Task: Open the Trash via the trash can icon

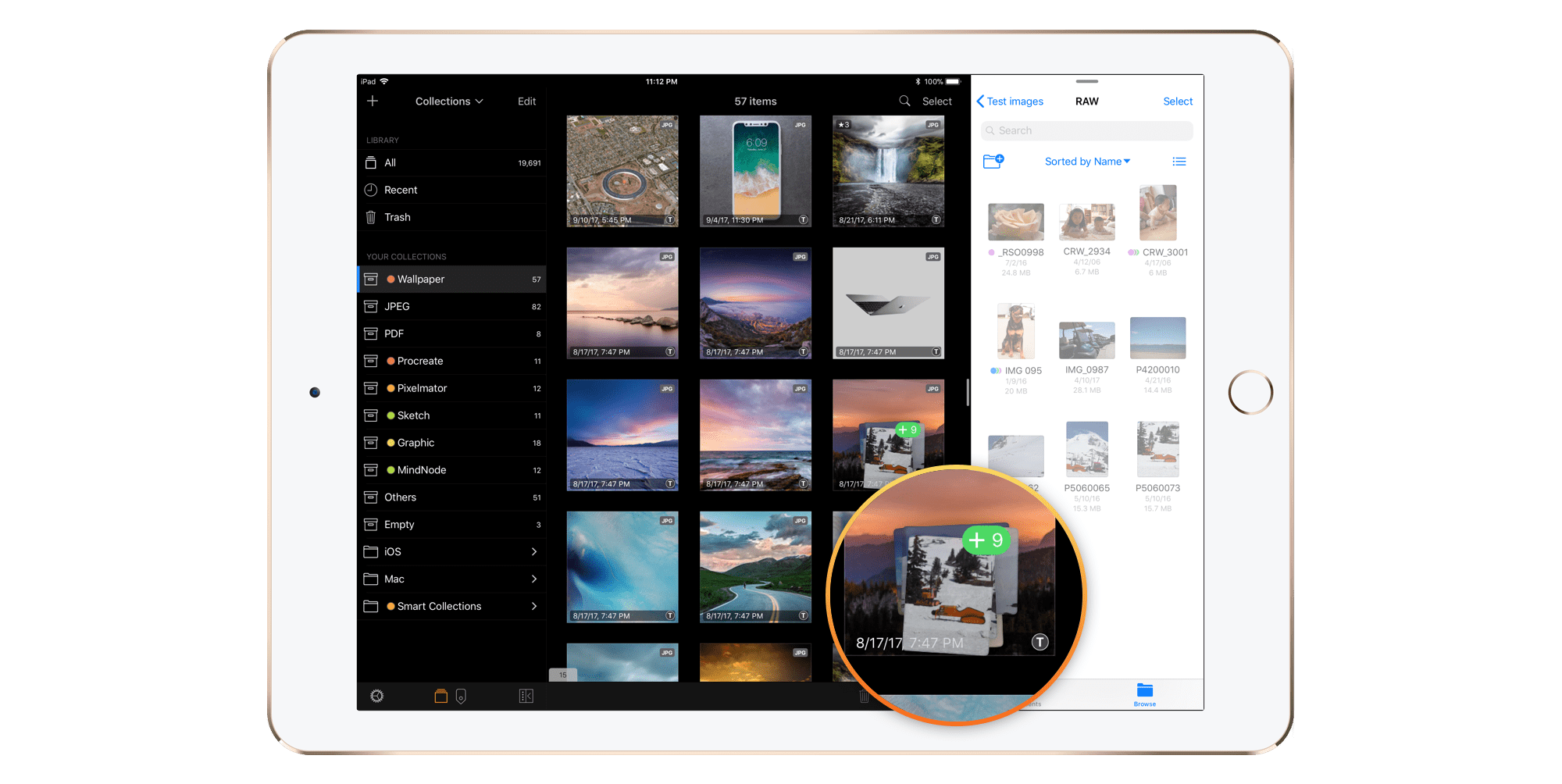Action: click(370, 217)
